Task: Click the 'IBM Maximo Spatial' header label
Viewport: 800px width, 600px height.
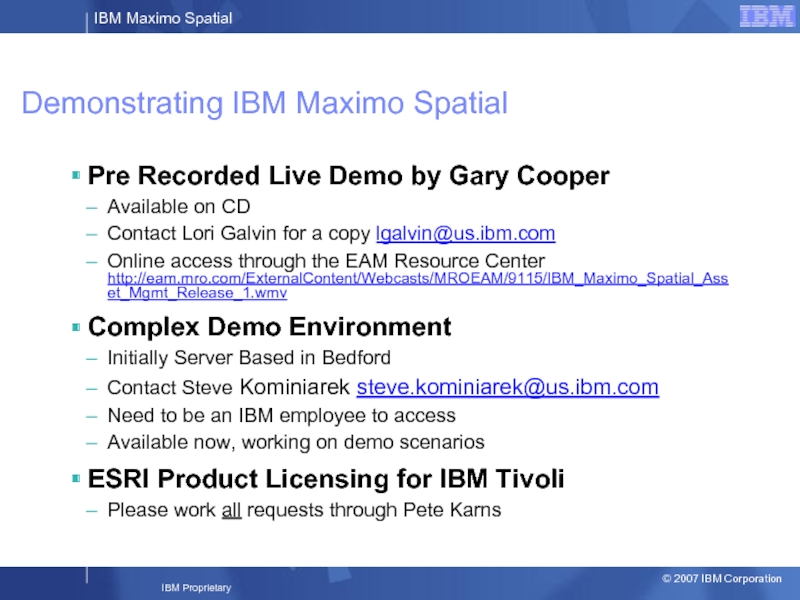Action: point(163,18)
